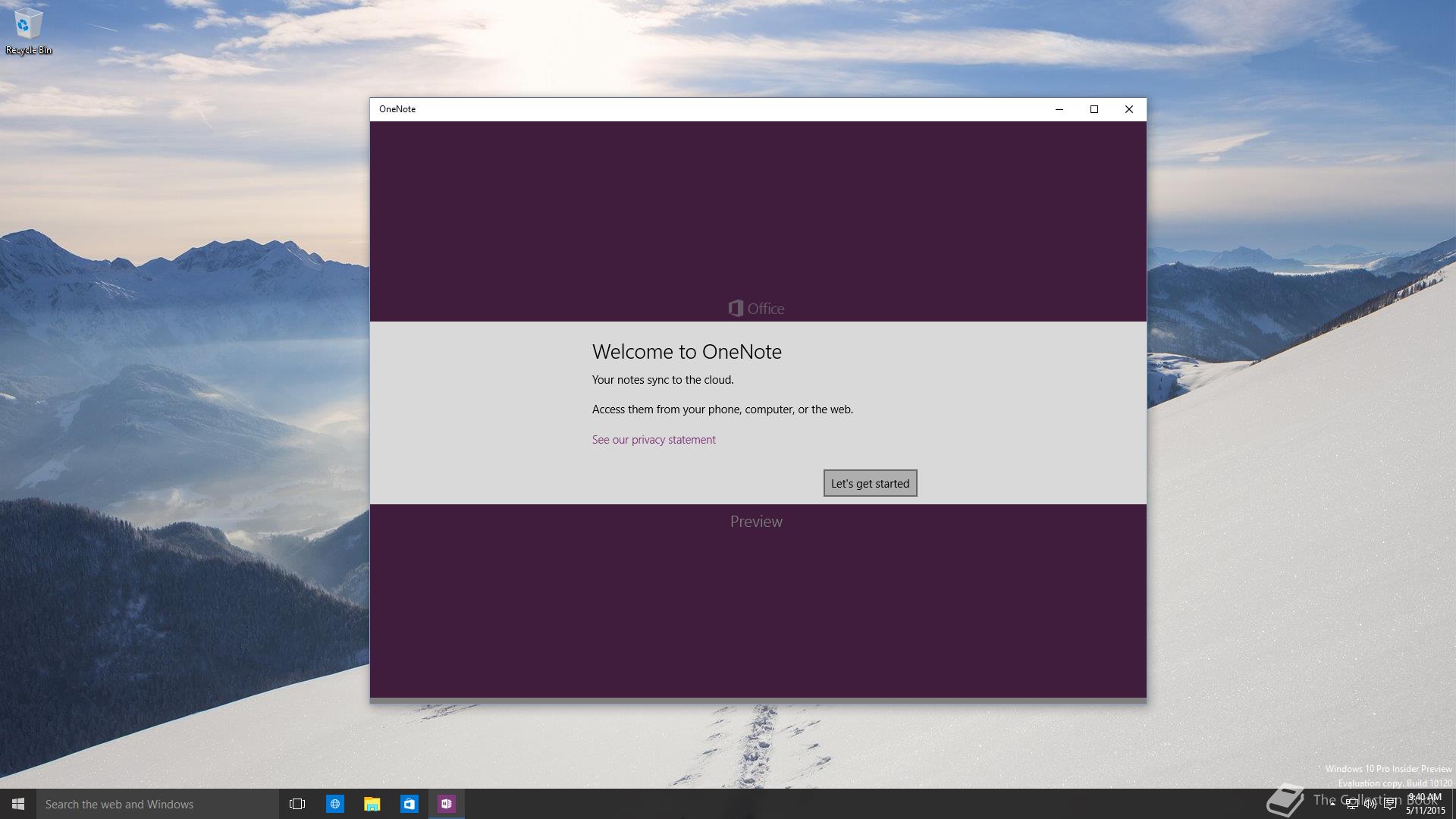Open the volume control tray icon

coord(1370,804)
